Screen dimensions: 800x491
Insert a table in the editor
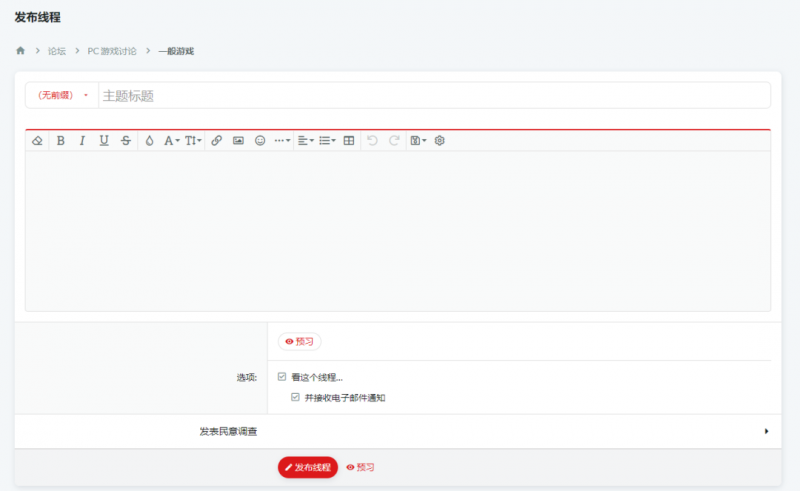pyautogui.click(x=349, y=141)
